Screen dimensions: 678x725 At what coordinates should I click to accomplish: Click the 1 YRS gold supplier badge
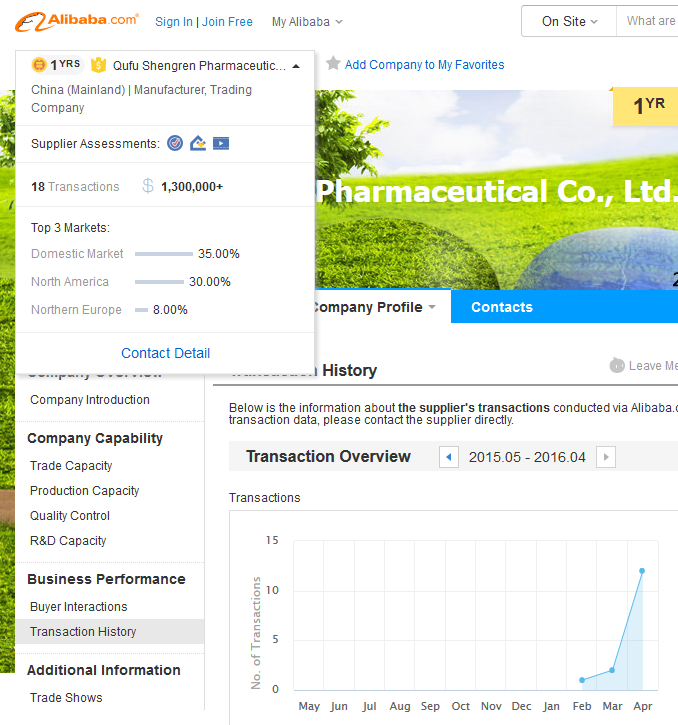click(57, 65)
